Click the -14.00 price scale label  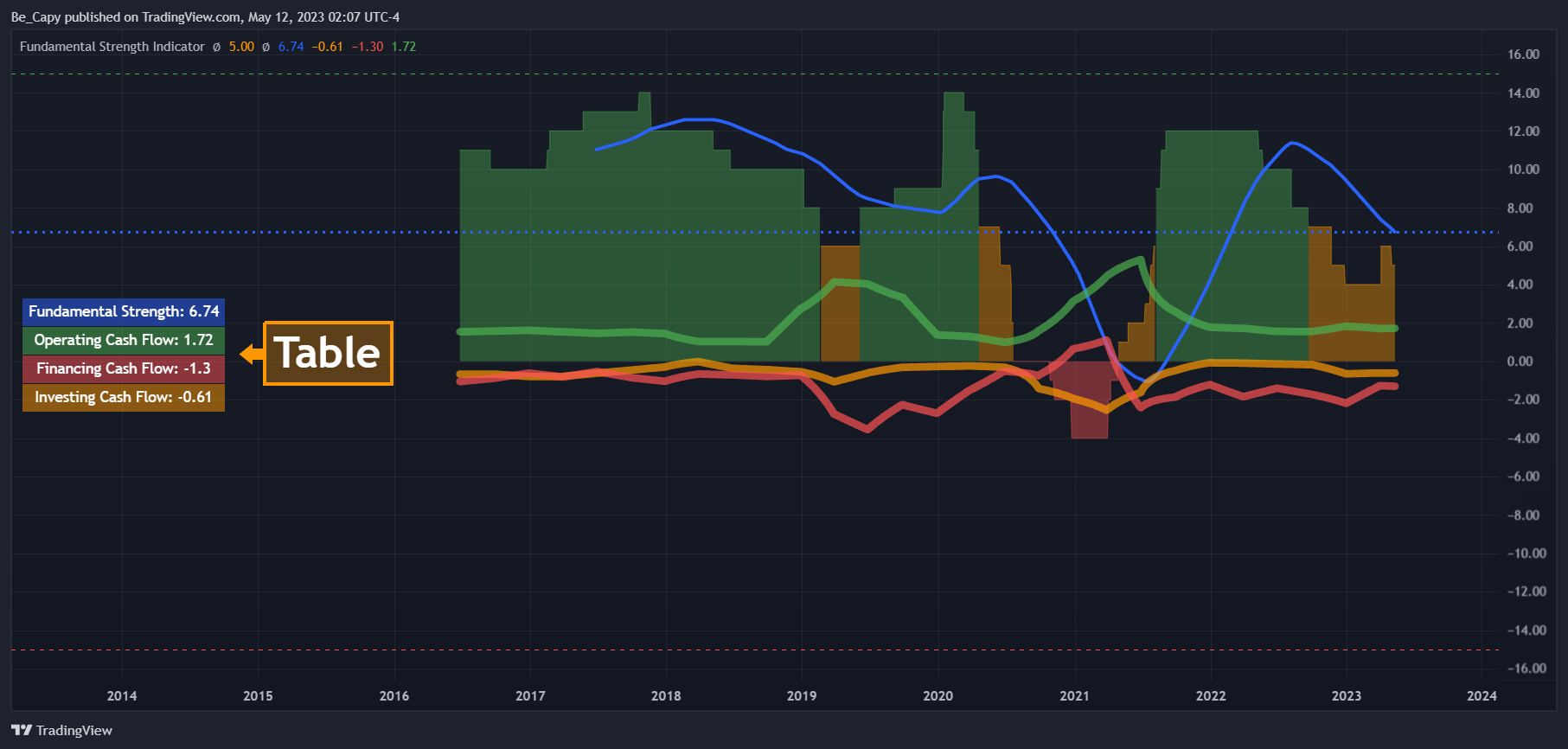click(x=1526, y=630)
